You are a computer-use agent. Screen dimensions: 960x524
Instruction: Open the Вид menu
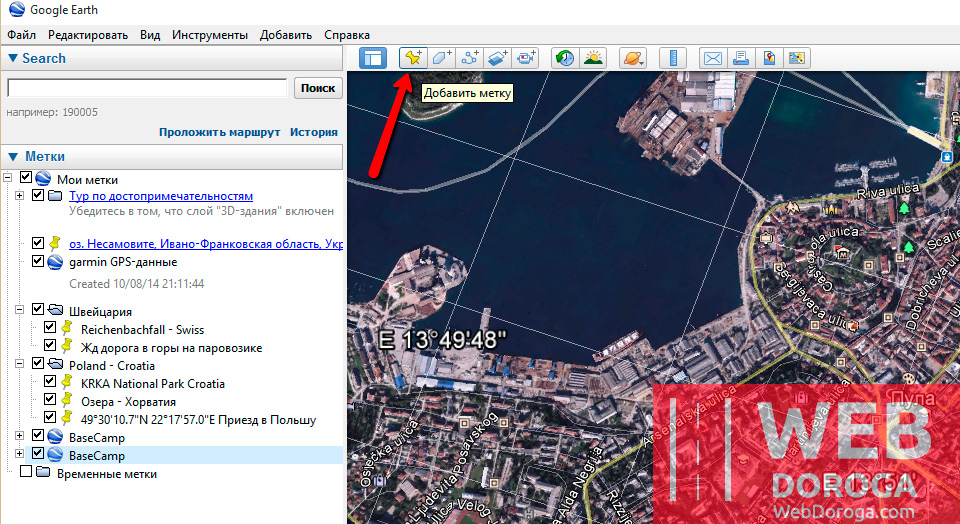tap(150, 35)
